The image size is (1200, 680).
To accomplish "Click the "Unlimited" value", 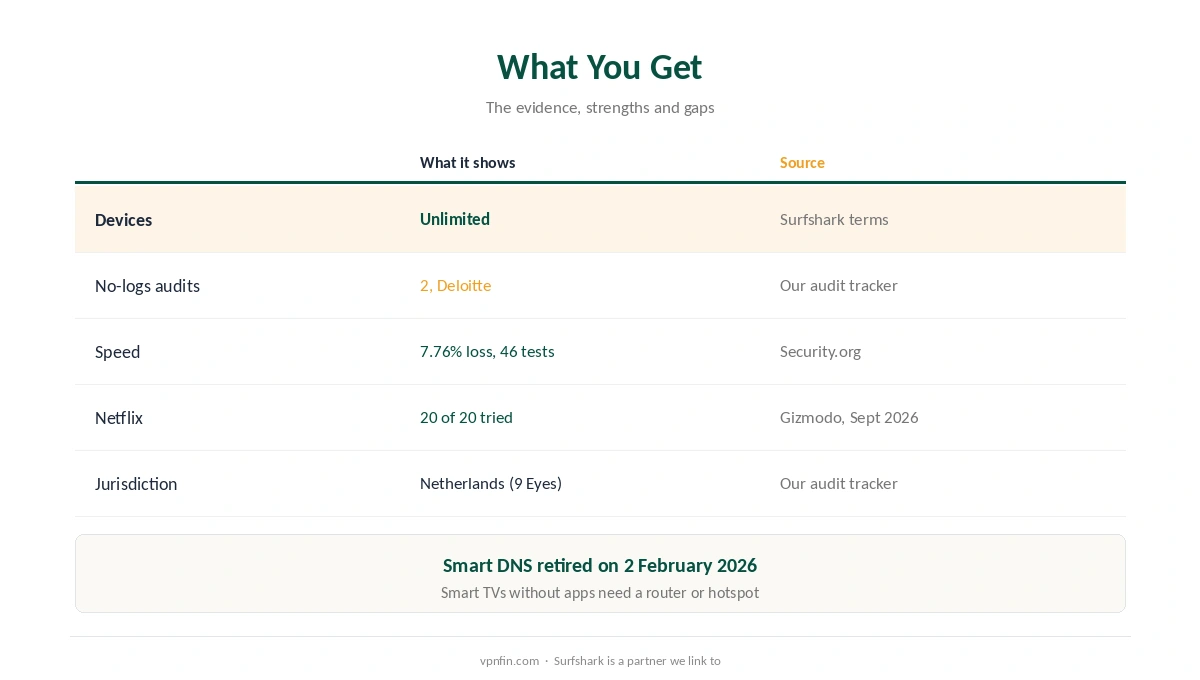I will pos(455,219).
